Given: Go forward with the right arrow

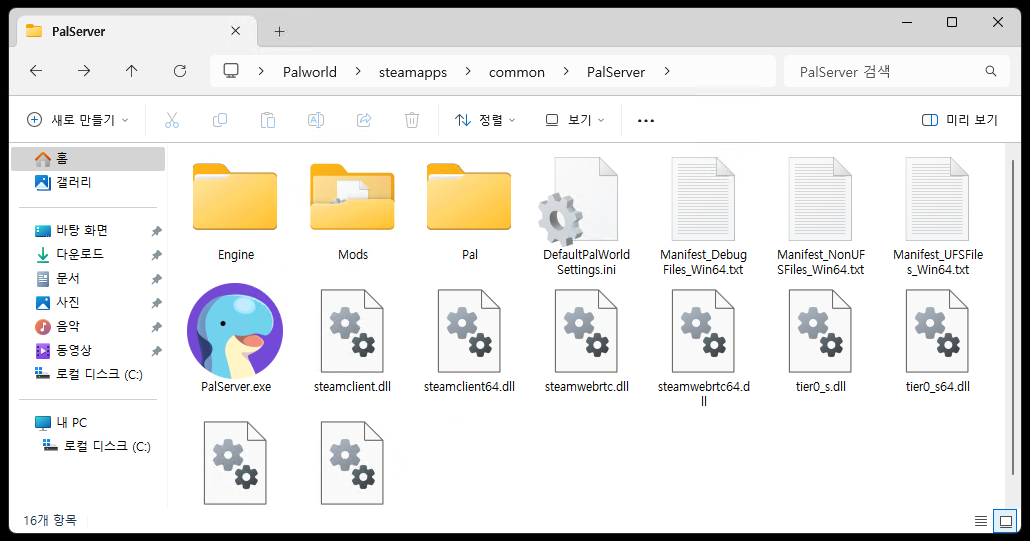Looking at the screenshot, I should (x=84, y=71).
